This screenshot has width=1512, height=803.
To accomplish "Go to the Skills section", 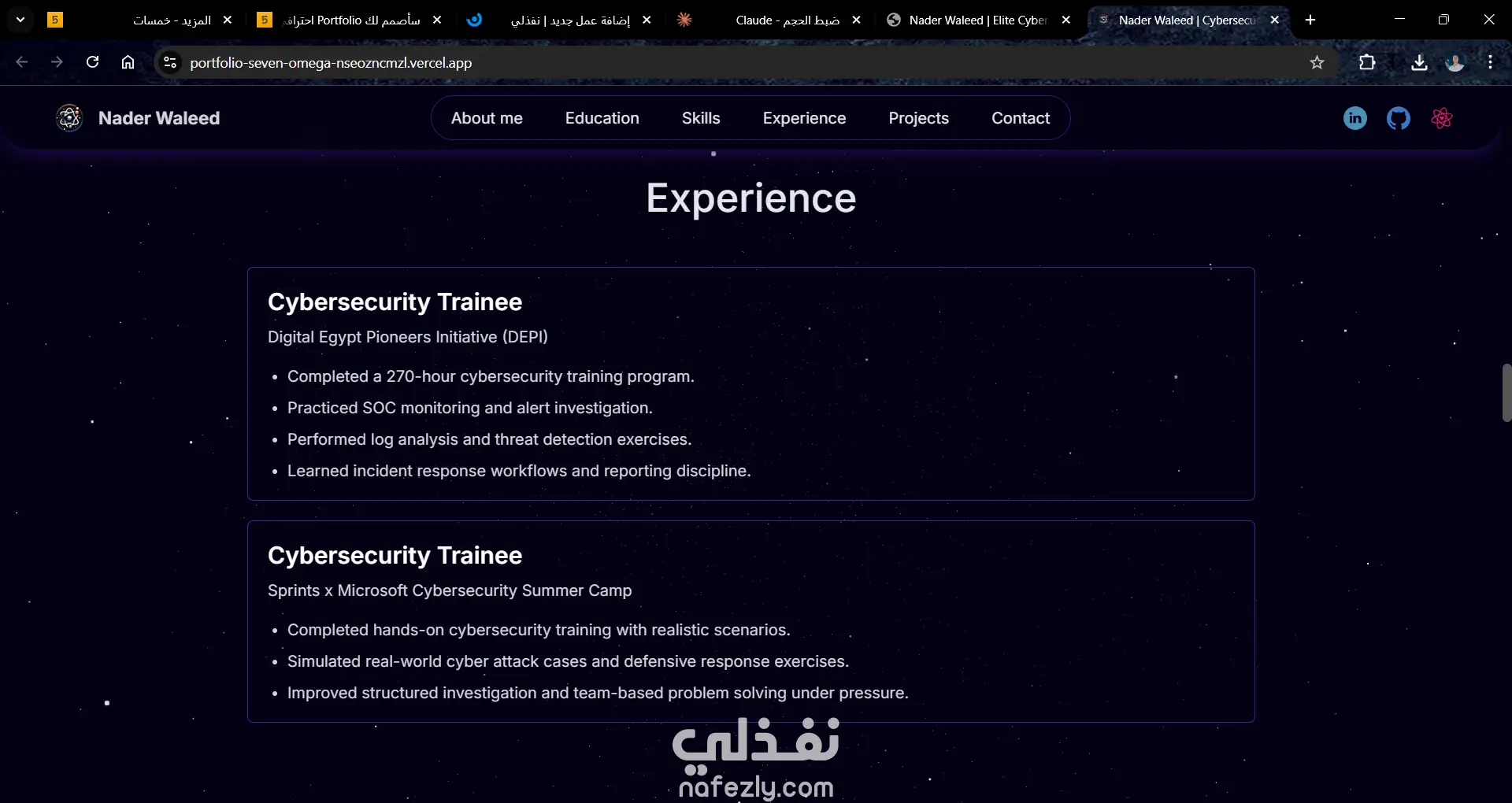I will 701,118.
